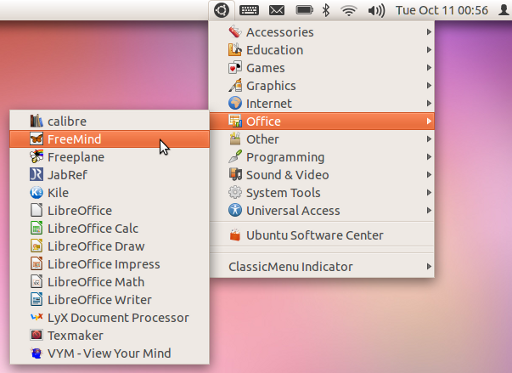
Task: Click the 'JabRef' label
Action: pyautogui.click(x=67, y=175)
